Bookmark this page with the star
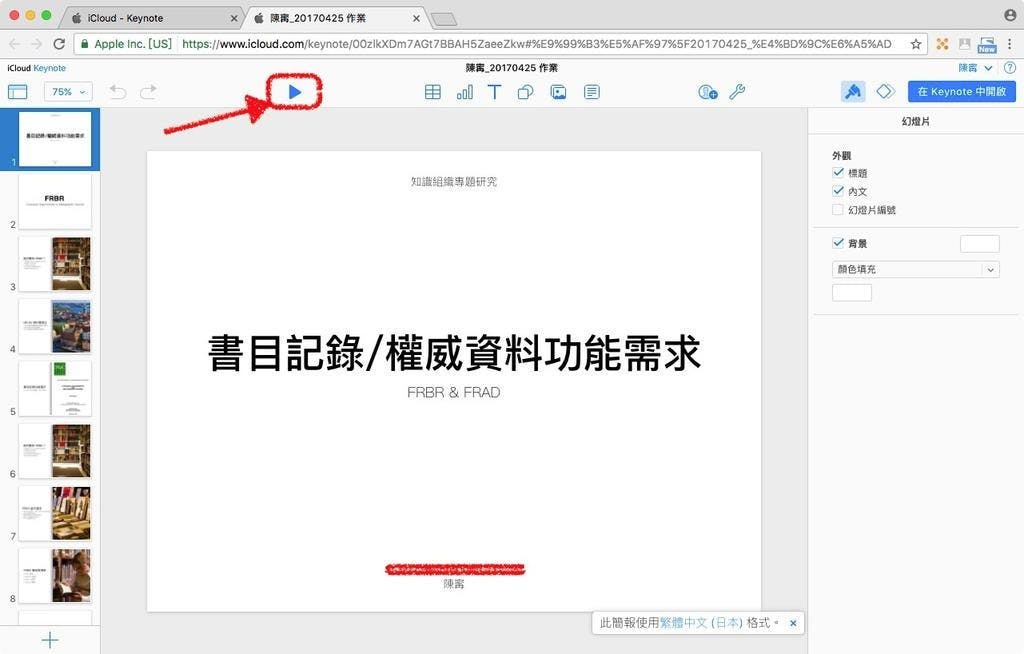Viewport: 1024px width, 654px height. 916,44
